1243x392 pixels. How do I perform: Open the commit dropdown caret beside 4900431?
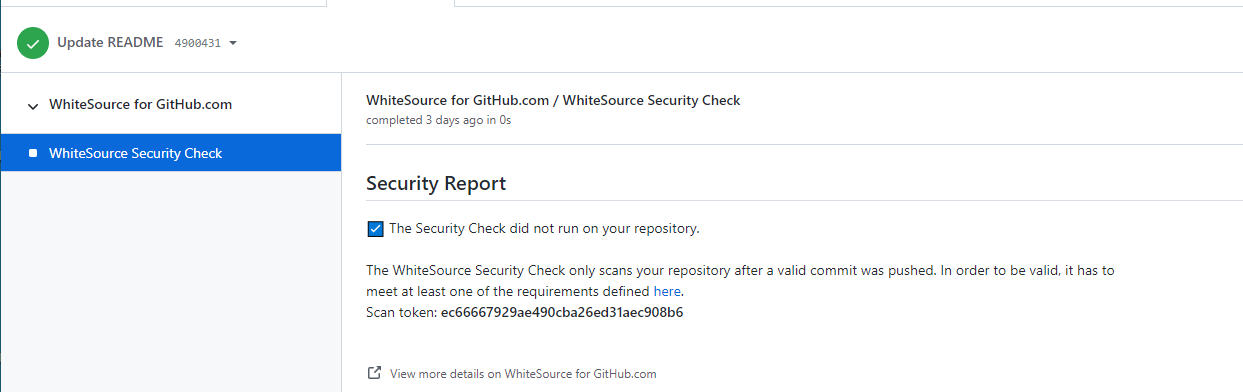(x=232, y=43)
